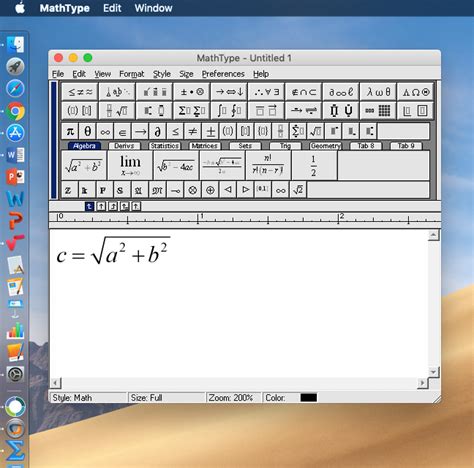Image resolution: width=474 pixels, height=468 pixels.
Task: Click the black Color swatch in status bar
Action: click(x=309, y=398)
